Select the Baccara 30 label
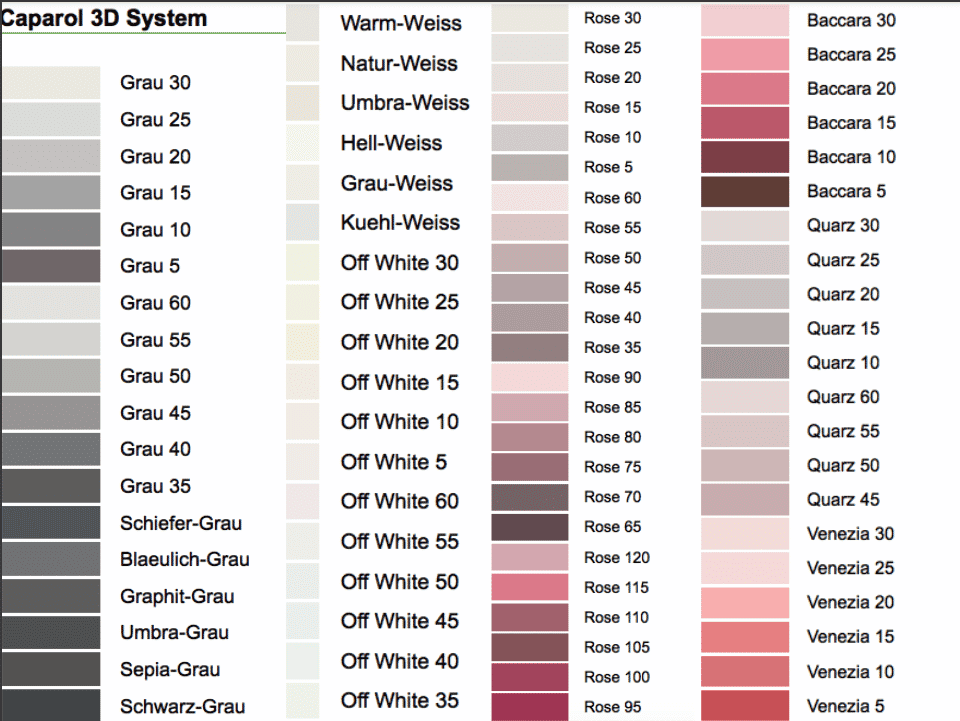 click(851, 20)
